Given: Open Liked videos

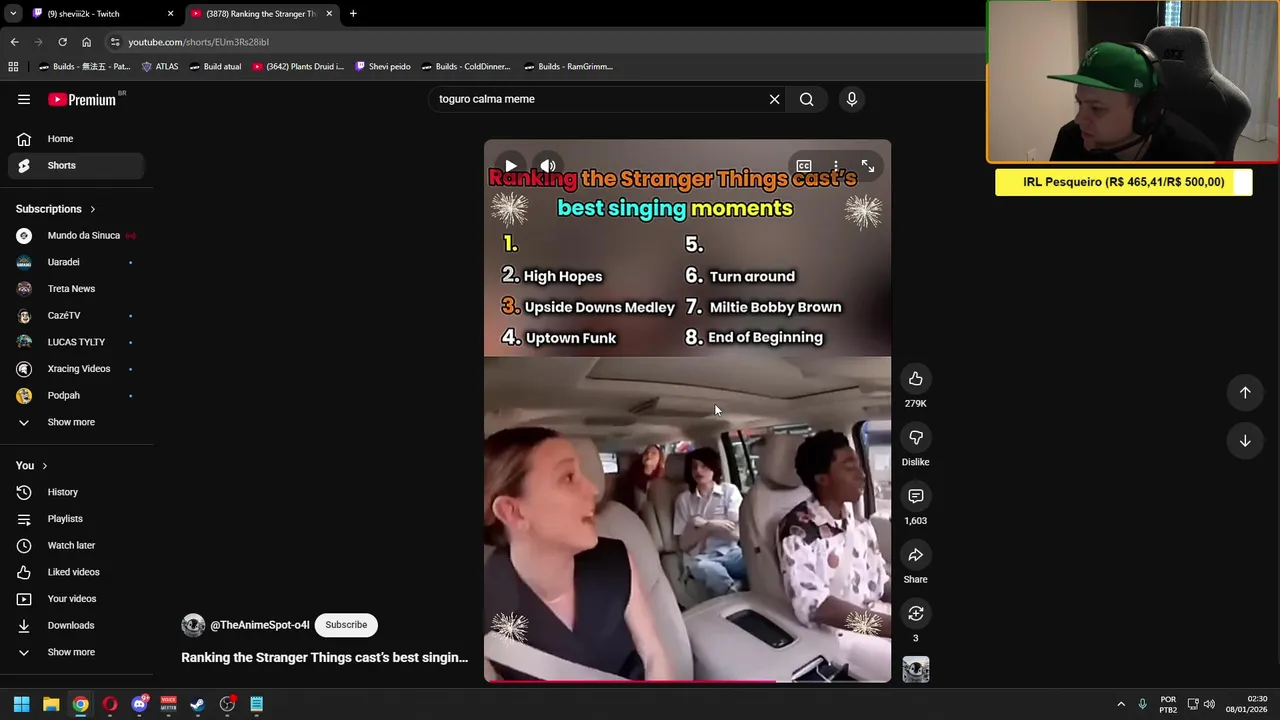Looking at the screenshot, I should pyautogui.click(x=76, y=572).
